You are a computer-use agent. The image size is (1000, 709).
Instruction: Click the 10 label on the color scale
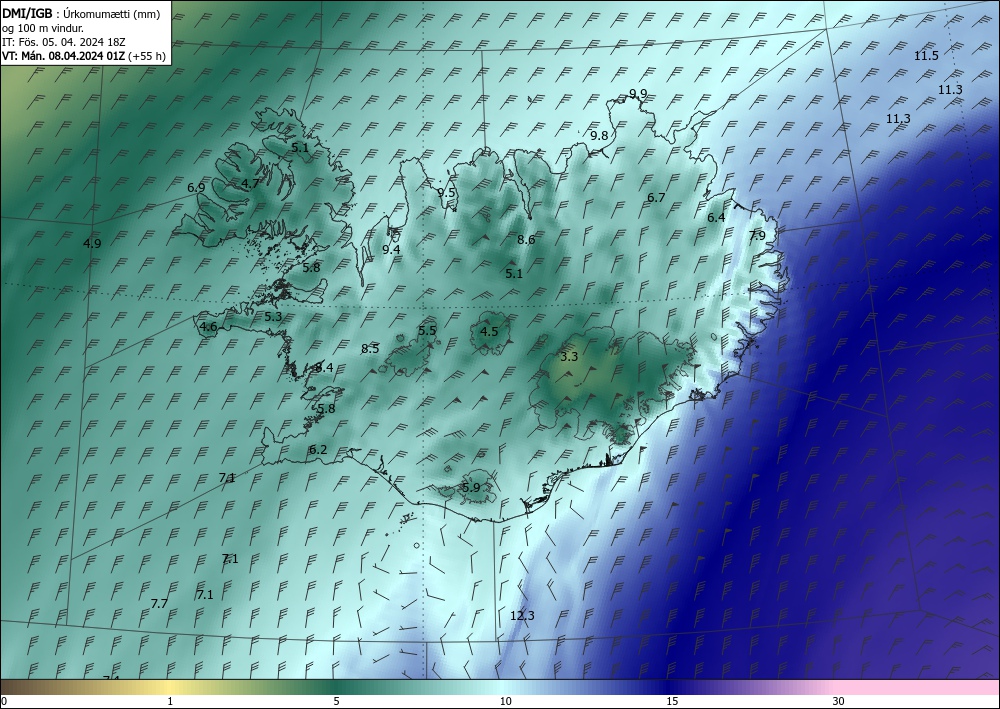(505, 702)
